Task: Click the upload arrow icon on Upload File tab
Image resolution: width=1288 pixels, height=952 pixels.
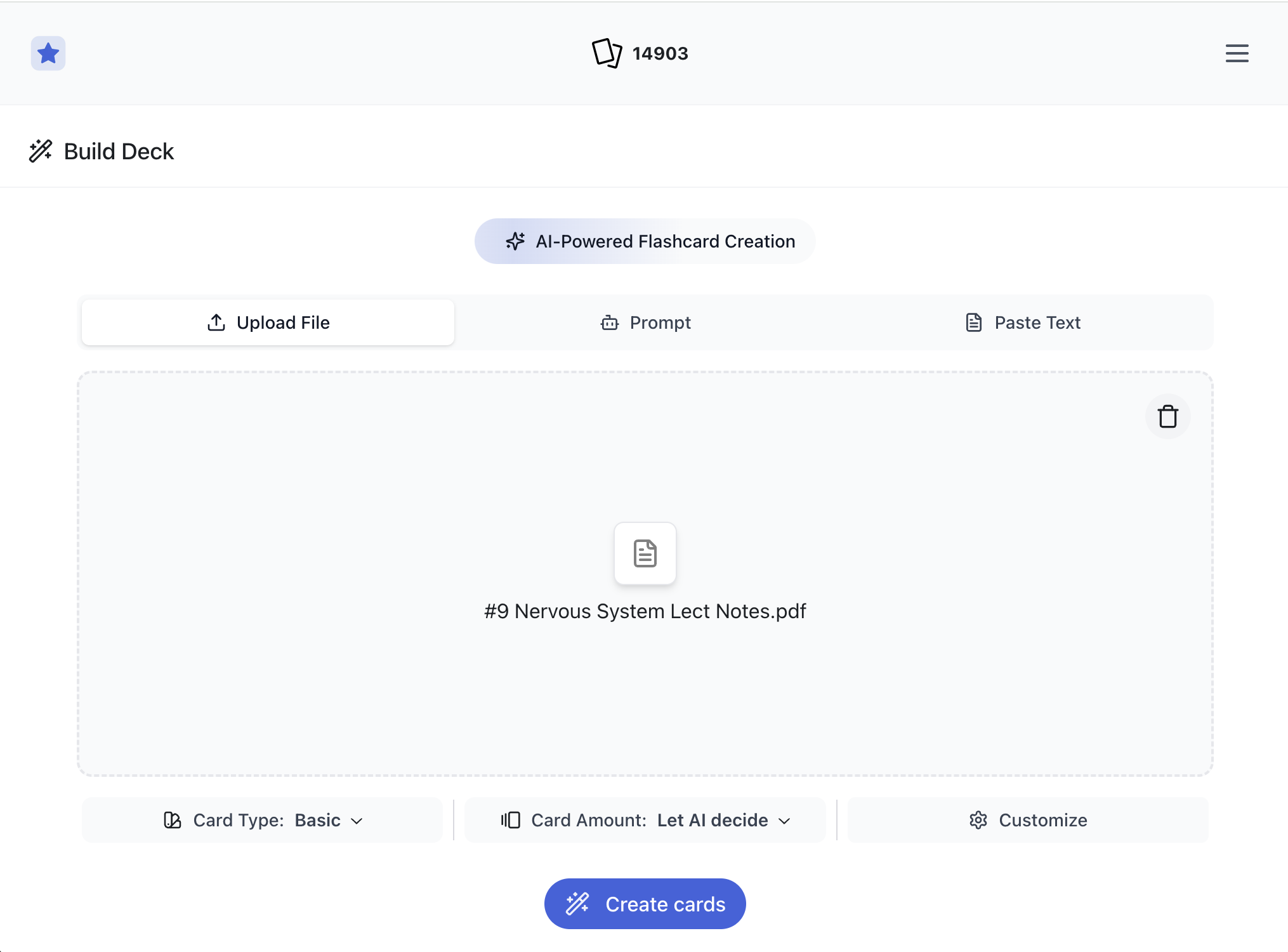Action: click(216, 322)
